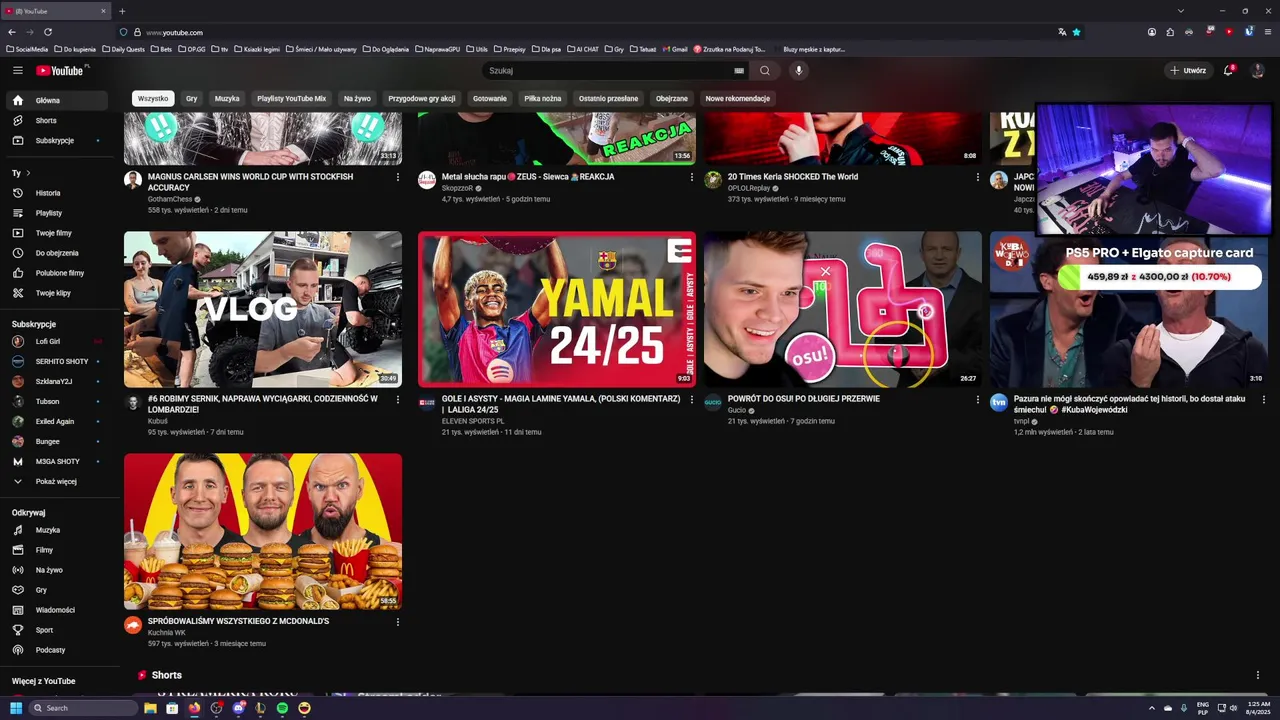The height and width of the screenshot is (720, 1280).
Task: Expand Pokaż więcej subscriptions
Action: point(56,481)
